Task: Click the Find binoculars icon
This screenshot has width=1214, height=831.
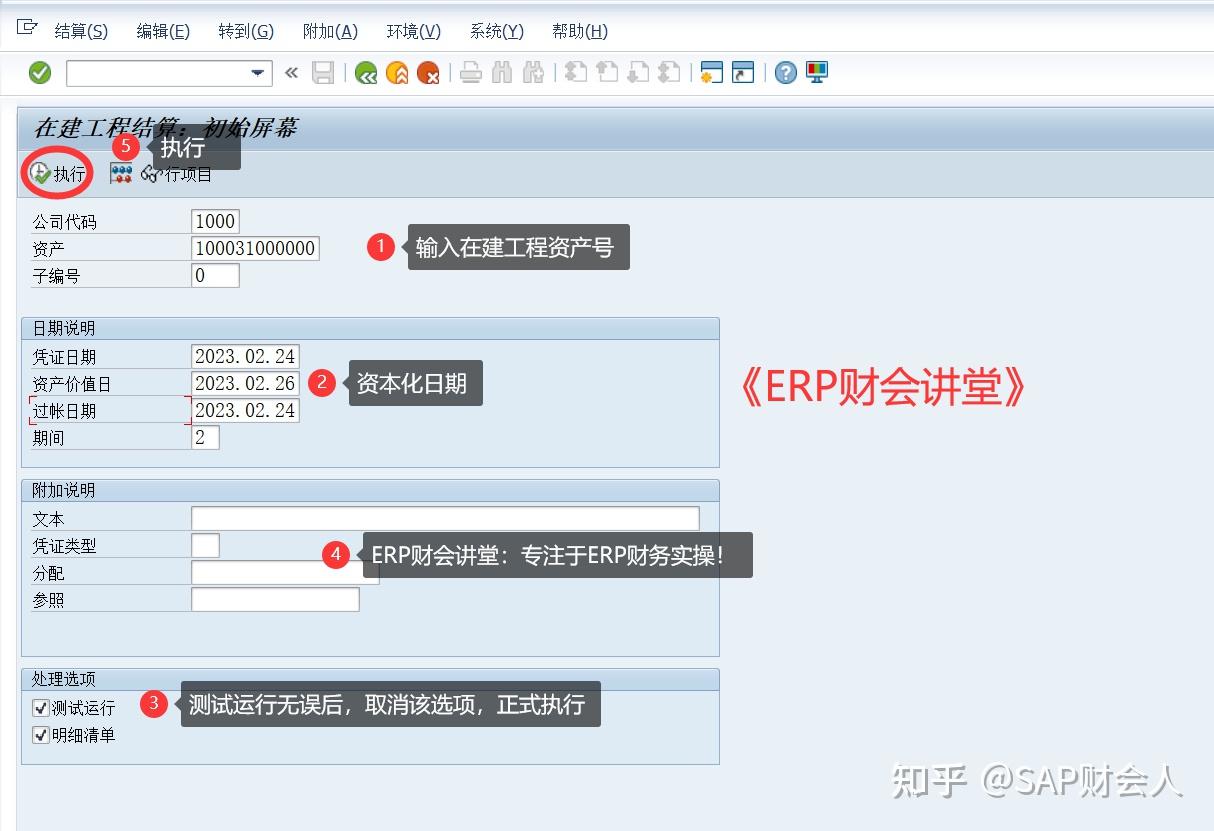Action: coord(504,72)
